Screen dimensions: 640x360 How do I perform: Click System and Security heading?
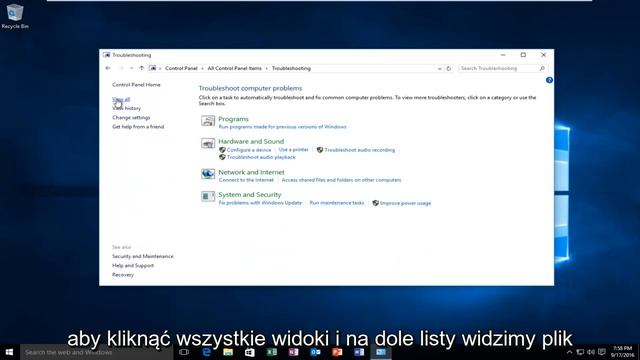250,195
